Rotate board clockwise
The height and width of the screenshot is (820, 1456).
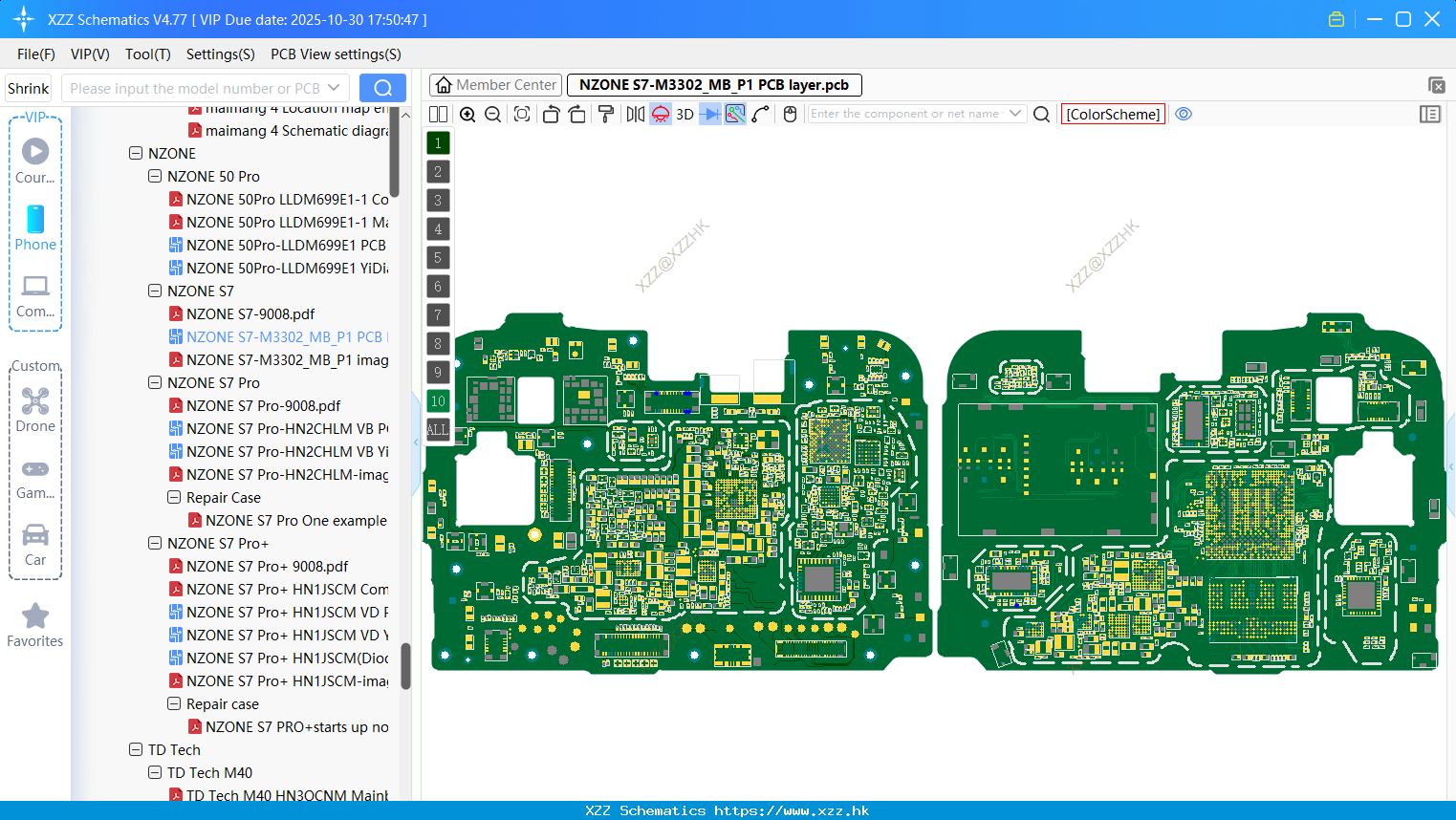(577, 114)
